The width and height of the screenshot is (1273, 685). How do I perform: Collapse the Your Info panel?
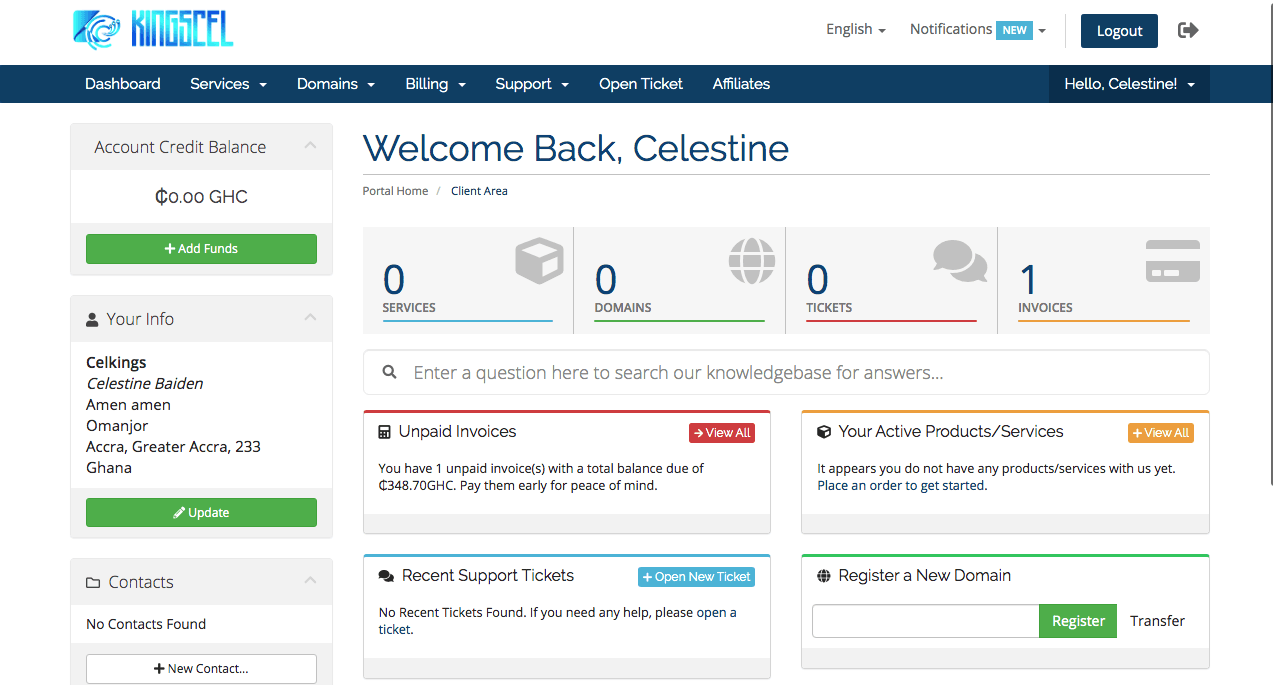(310, 318)
